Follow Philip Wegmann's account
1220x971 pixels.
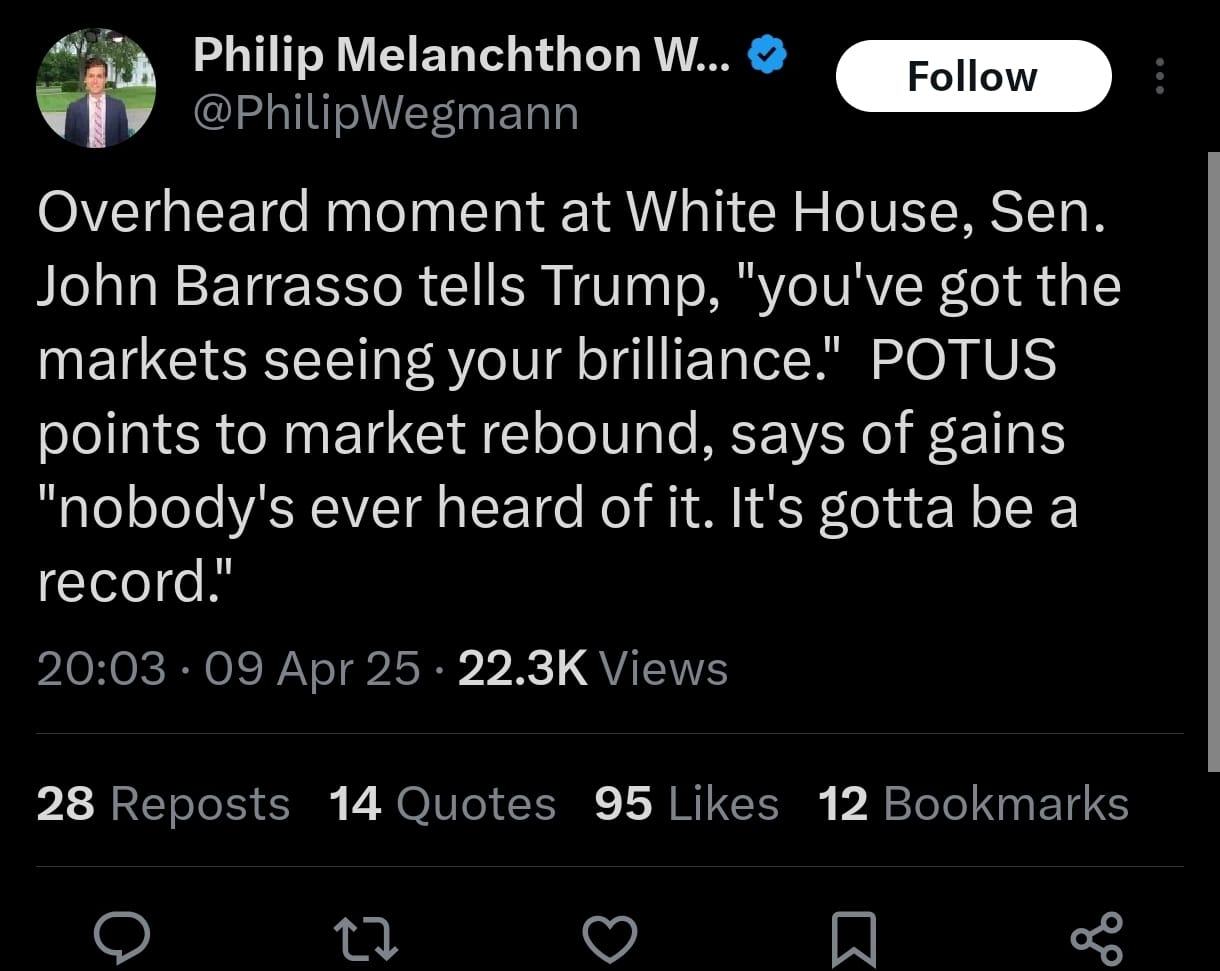click(x=972, y=76)
